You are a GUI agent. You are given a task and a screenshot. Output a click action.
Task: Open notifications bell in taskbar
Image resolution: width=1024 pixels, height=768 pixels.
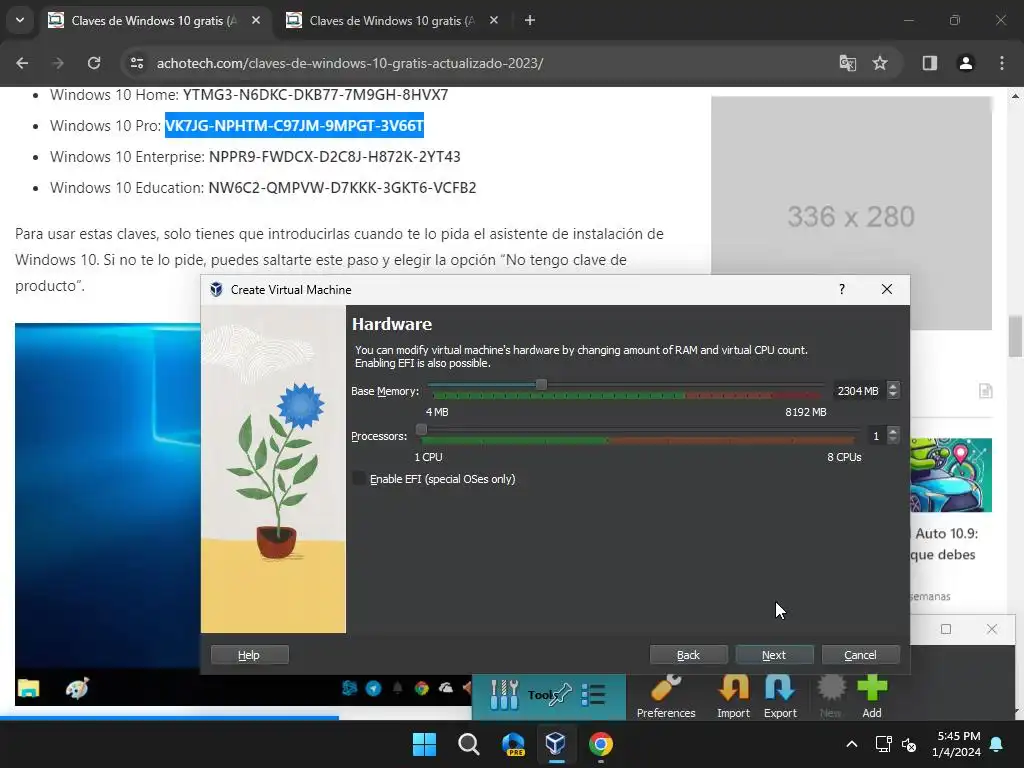pyautogui.click(x=997, y=744)
